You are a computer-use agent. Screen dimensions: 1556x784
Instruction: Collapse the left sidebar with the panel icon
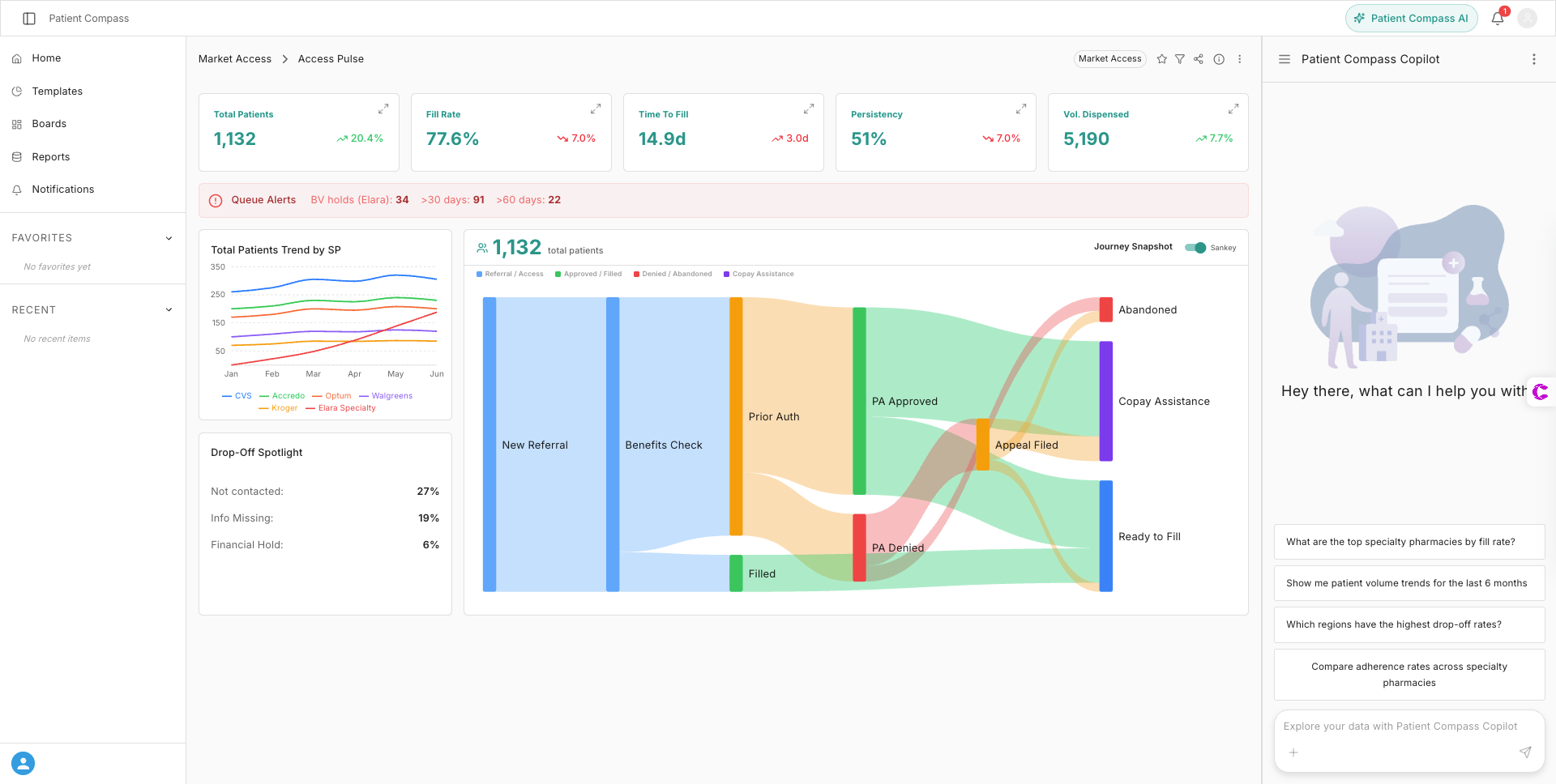[29, 18]
